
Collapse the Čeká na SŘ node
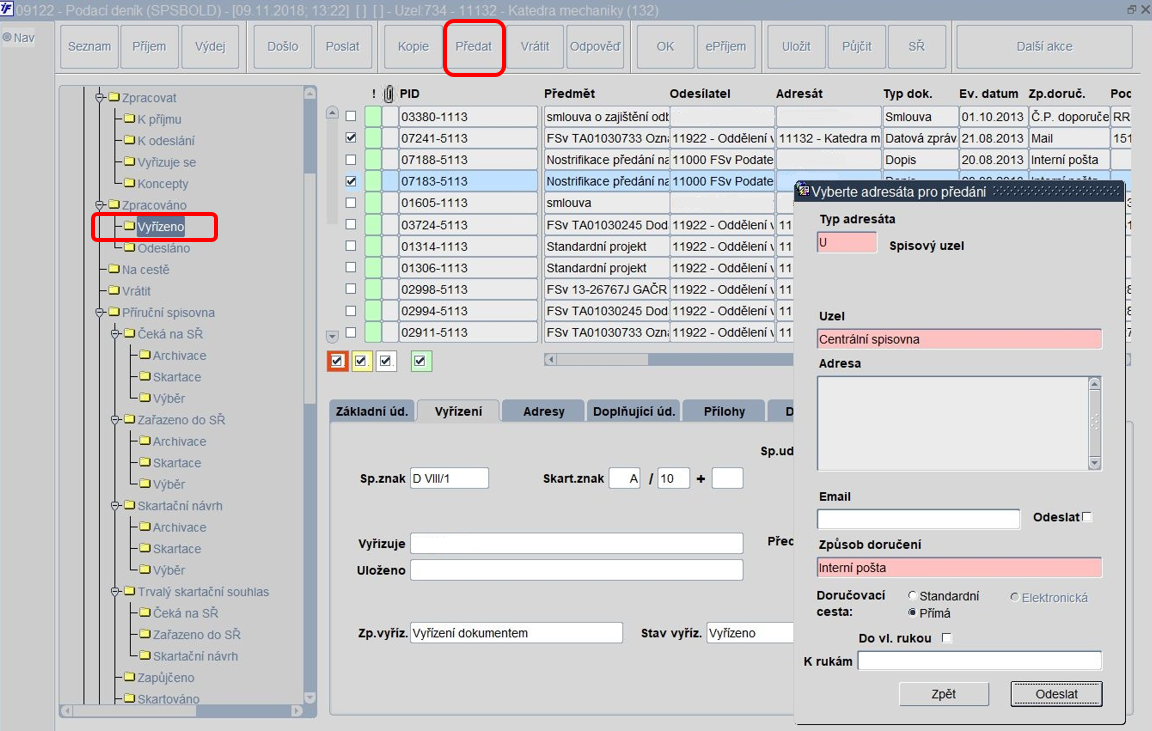(x=115, y=334)
